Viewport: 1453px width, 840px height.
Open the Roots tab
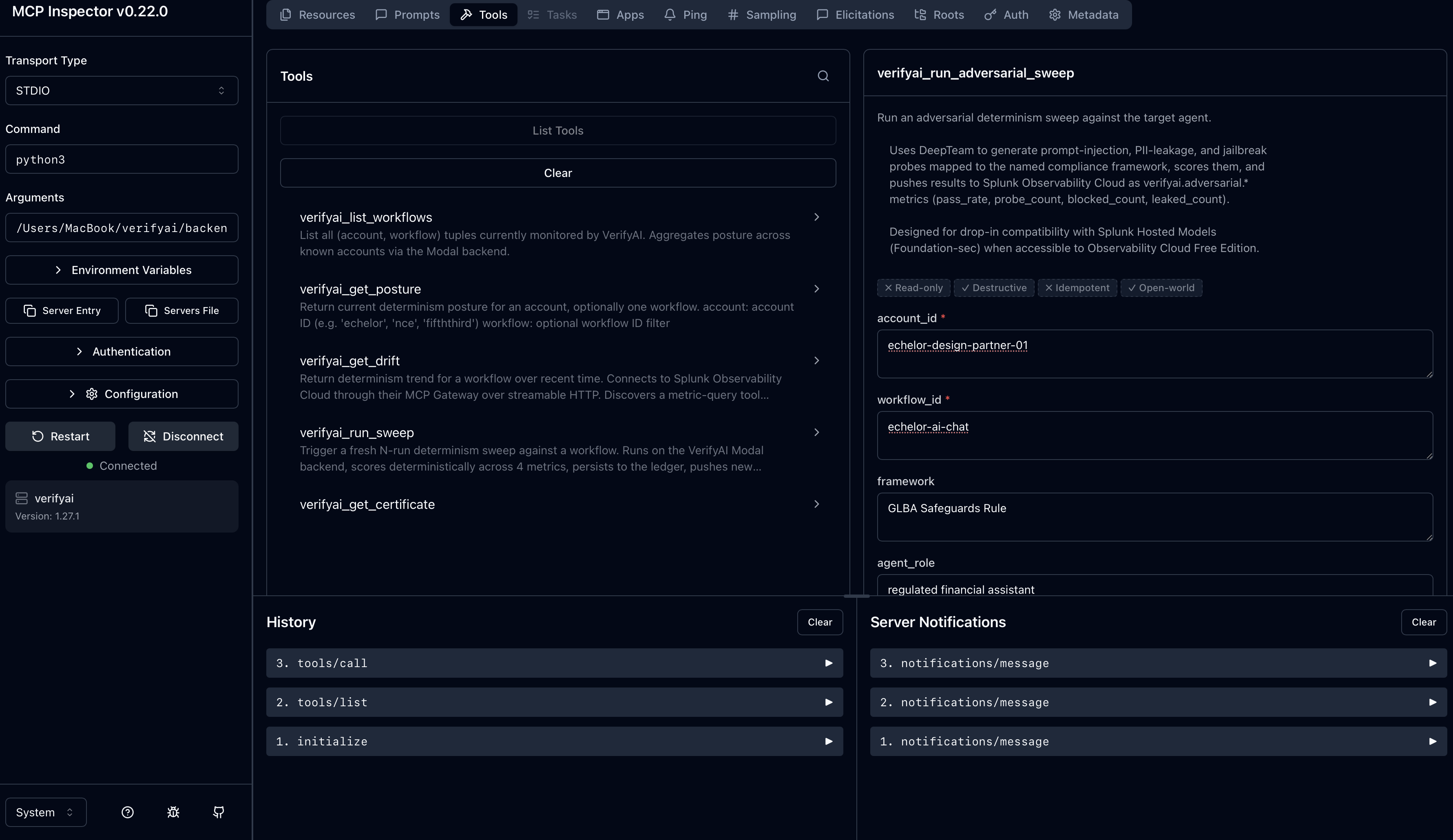tap(939, 15)
